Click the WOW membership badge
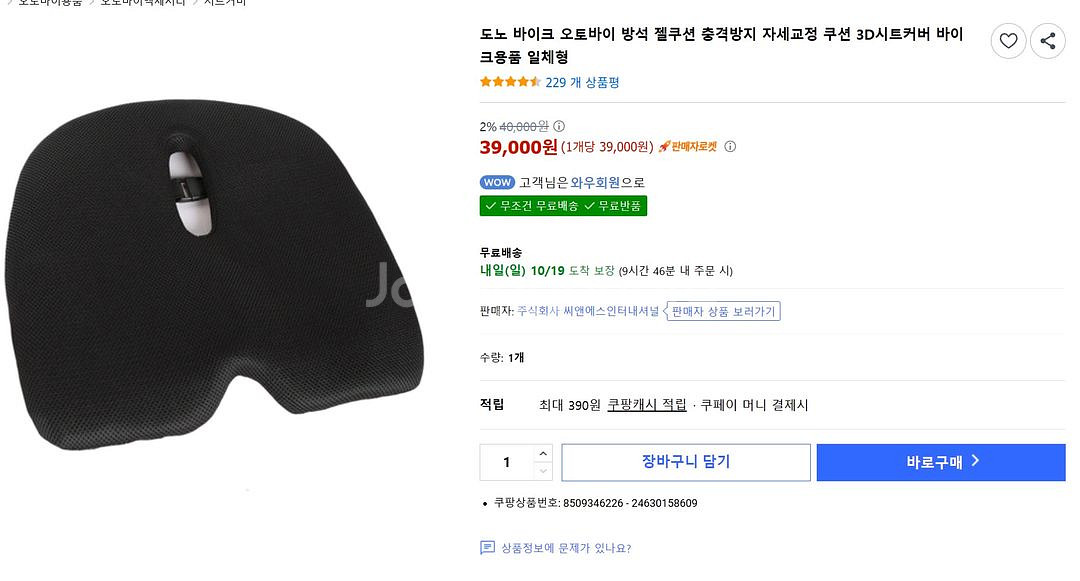 [x=496, y=183]
